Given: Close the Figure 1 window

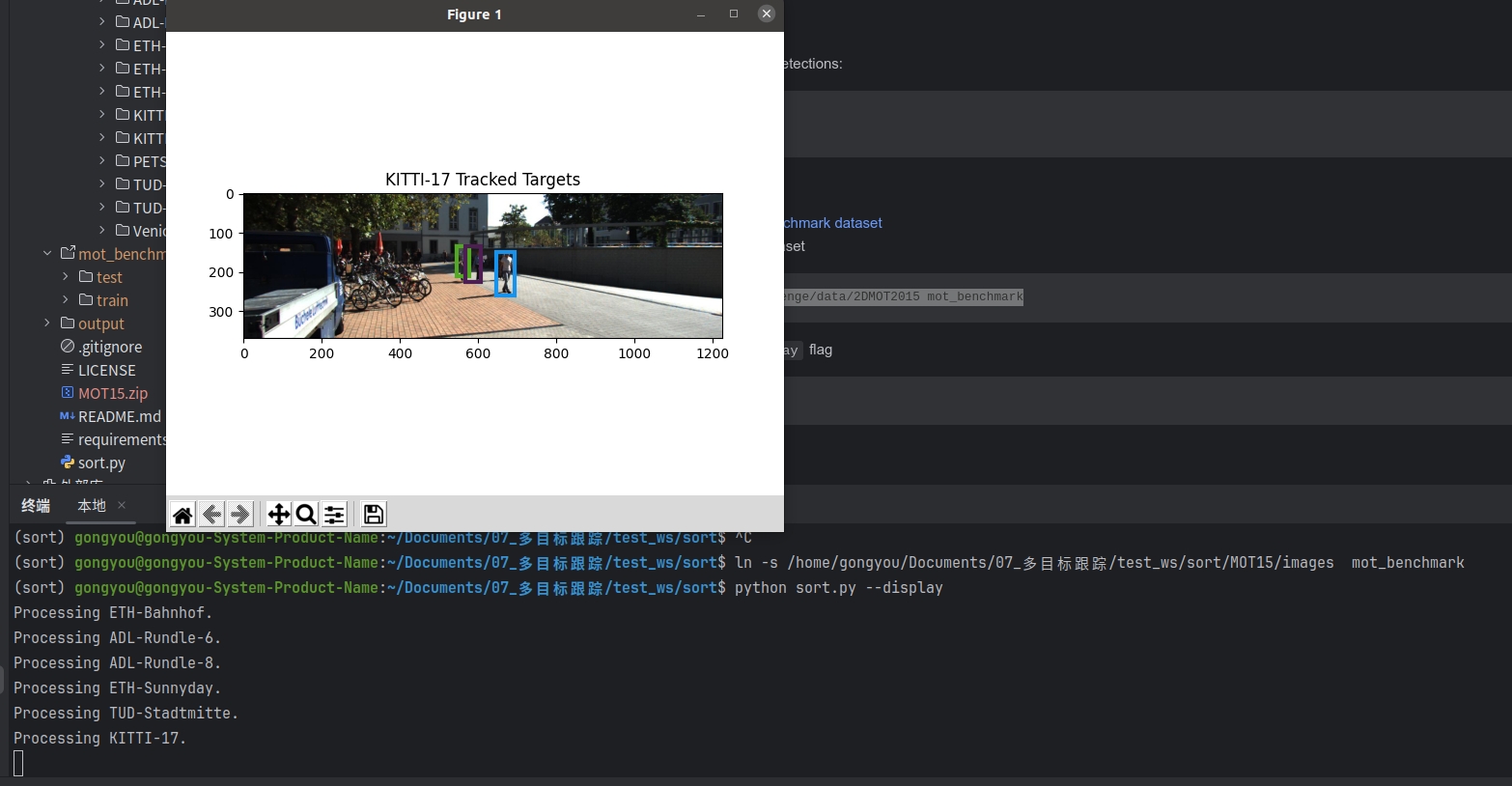Looking at the screenshot, I should (767, 14).
